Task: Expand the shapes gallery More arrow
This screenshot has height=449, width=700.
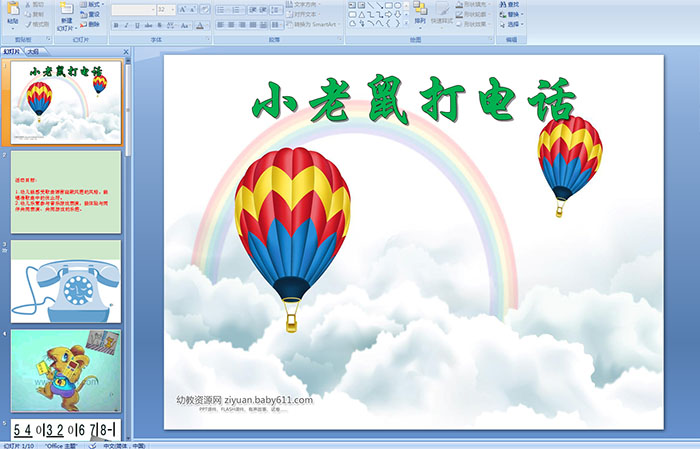Action: pos(406,23)
